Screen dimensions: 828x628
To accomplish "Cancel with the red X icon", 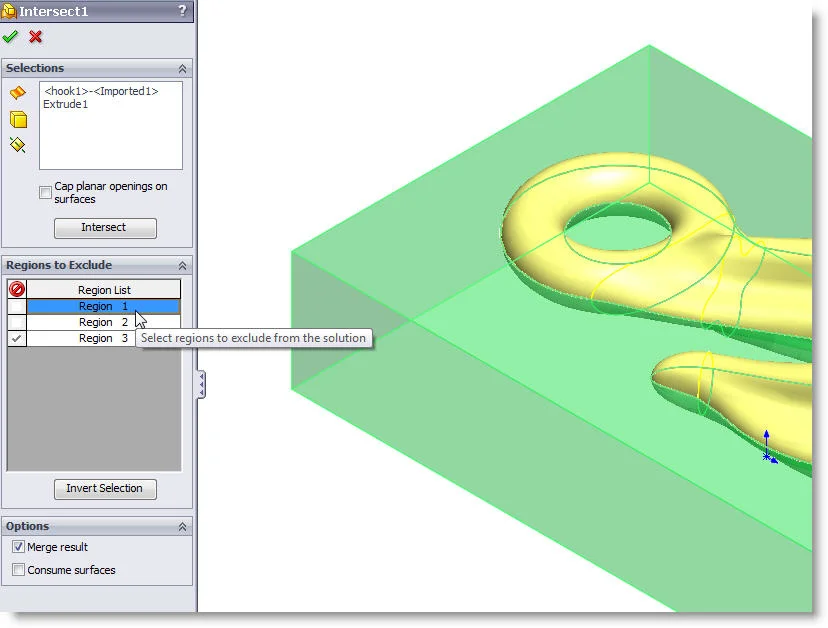I will click(x=36, y=37).
